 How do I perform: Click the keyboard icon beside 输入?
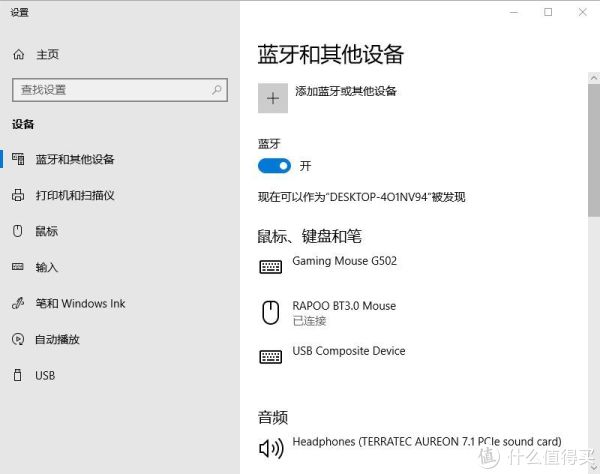18,266
